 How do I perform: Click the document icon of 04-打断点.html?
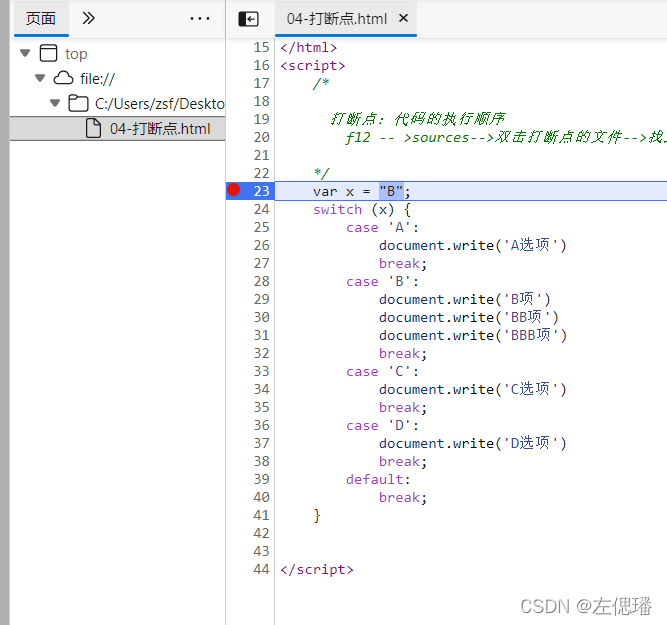pyautogui.click(x=93, y=128)
